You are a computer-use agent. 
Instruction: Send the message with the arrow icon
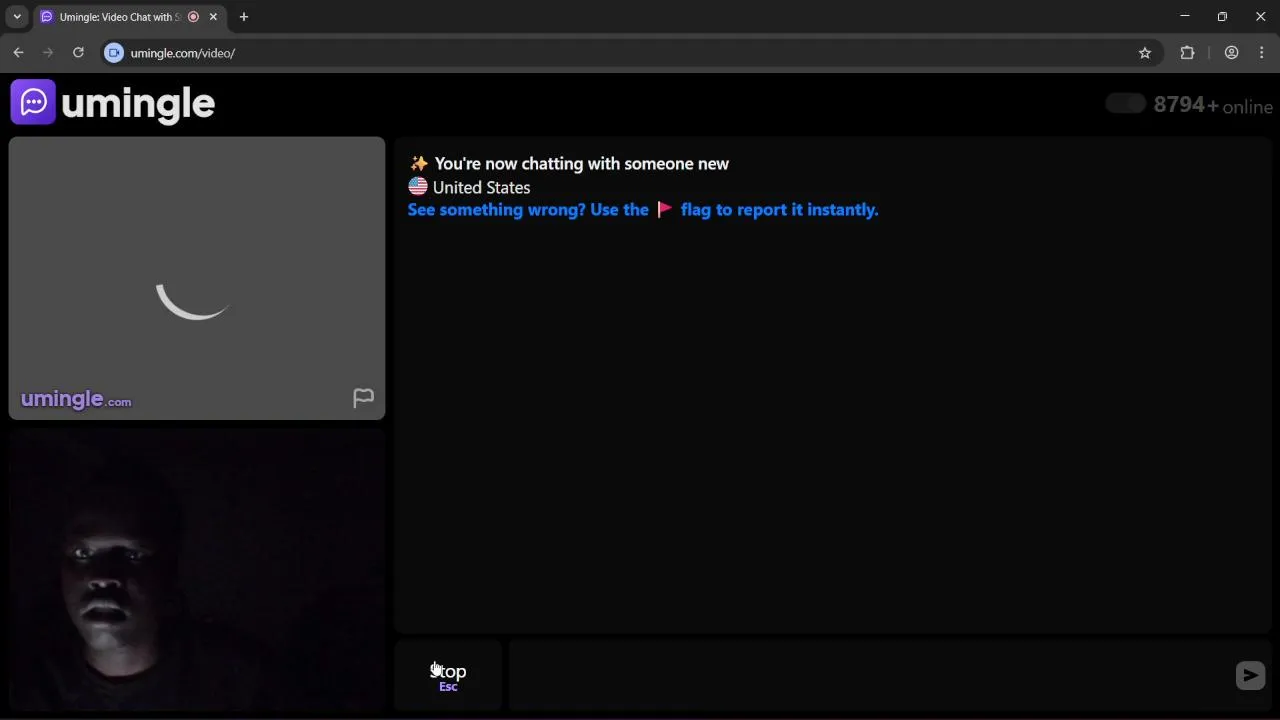point(1250,676)
